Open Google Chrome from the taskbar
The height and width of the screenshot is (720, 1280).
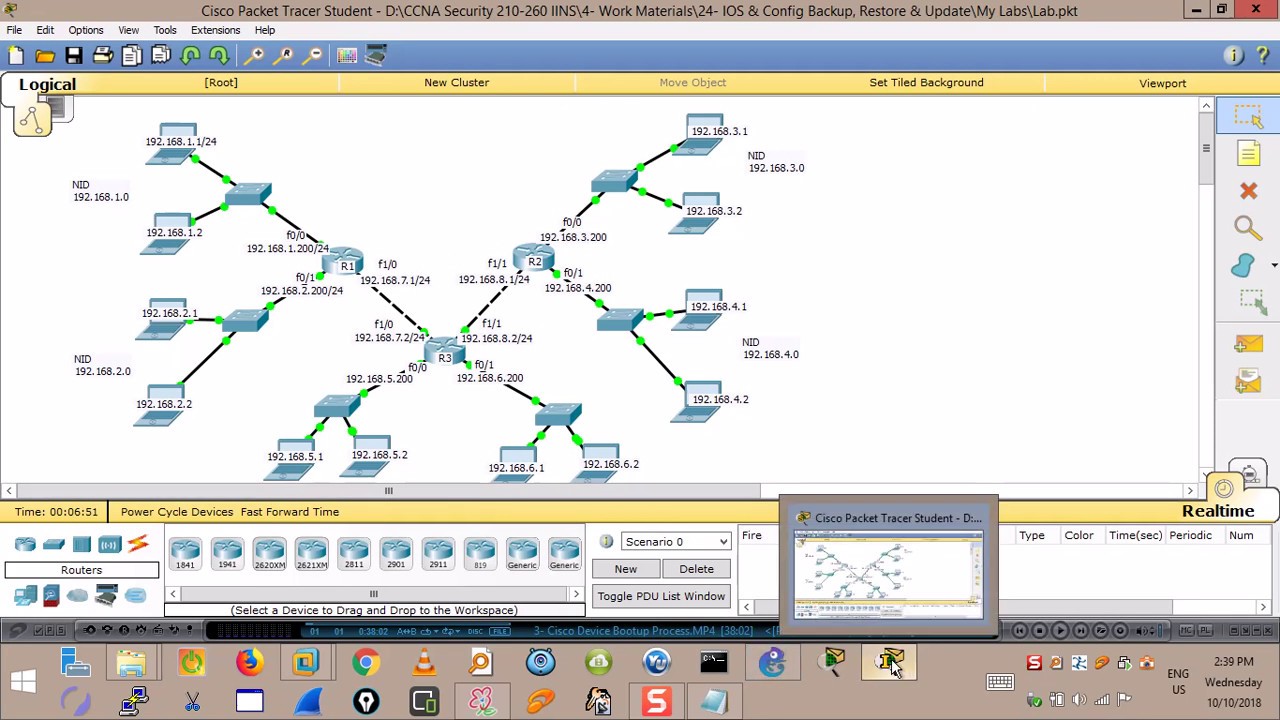pyautogui.click(x=366, y=662)
